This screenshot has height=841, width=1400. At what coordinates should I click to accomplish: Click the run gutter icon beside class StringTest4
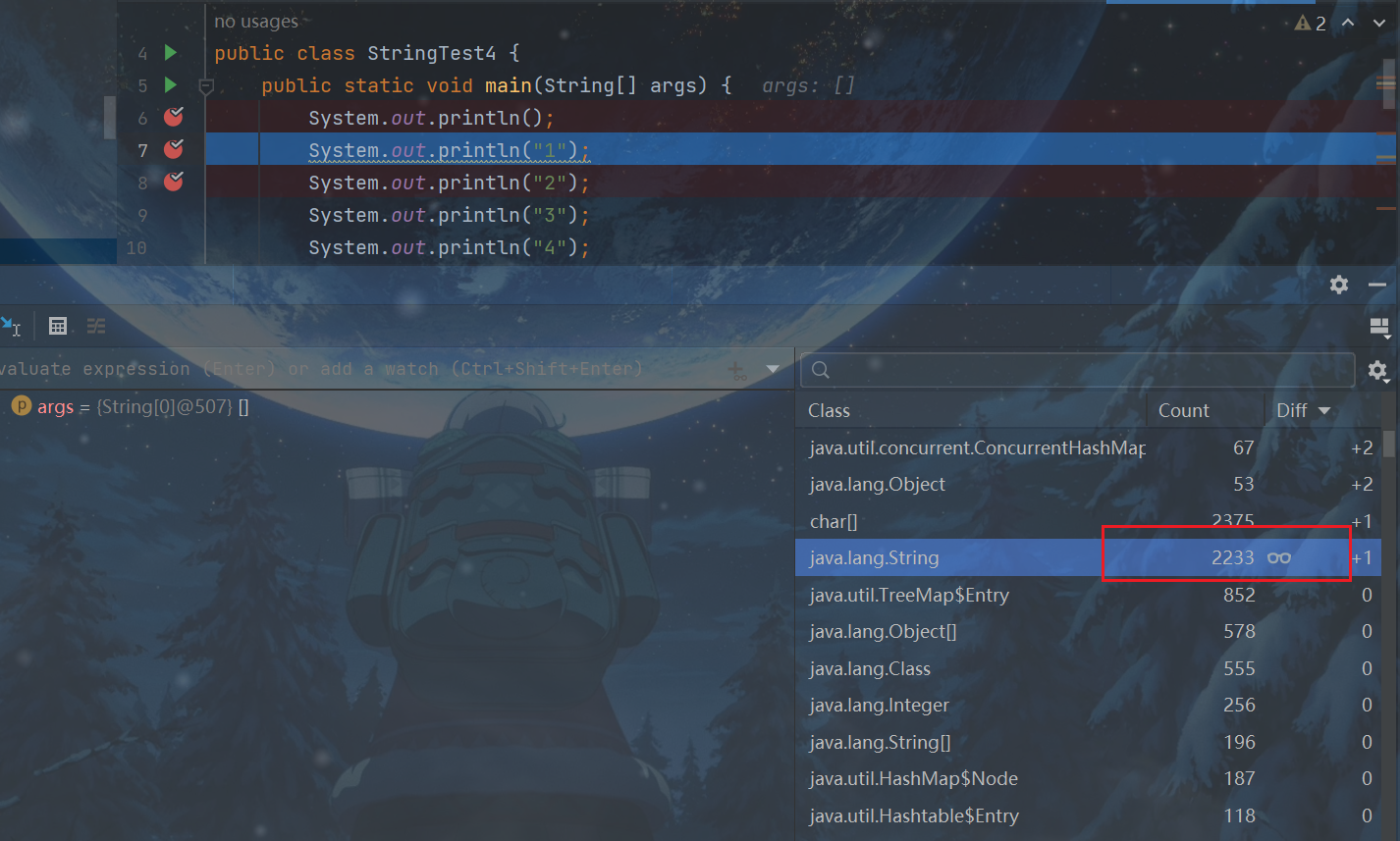(x=171, y=53)
